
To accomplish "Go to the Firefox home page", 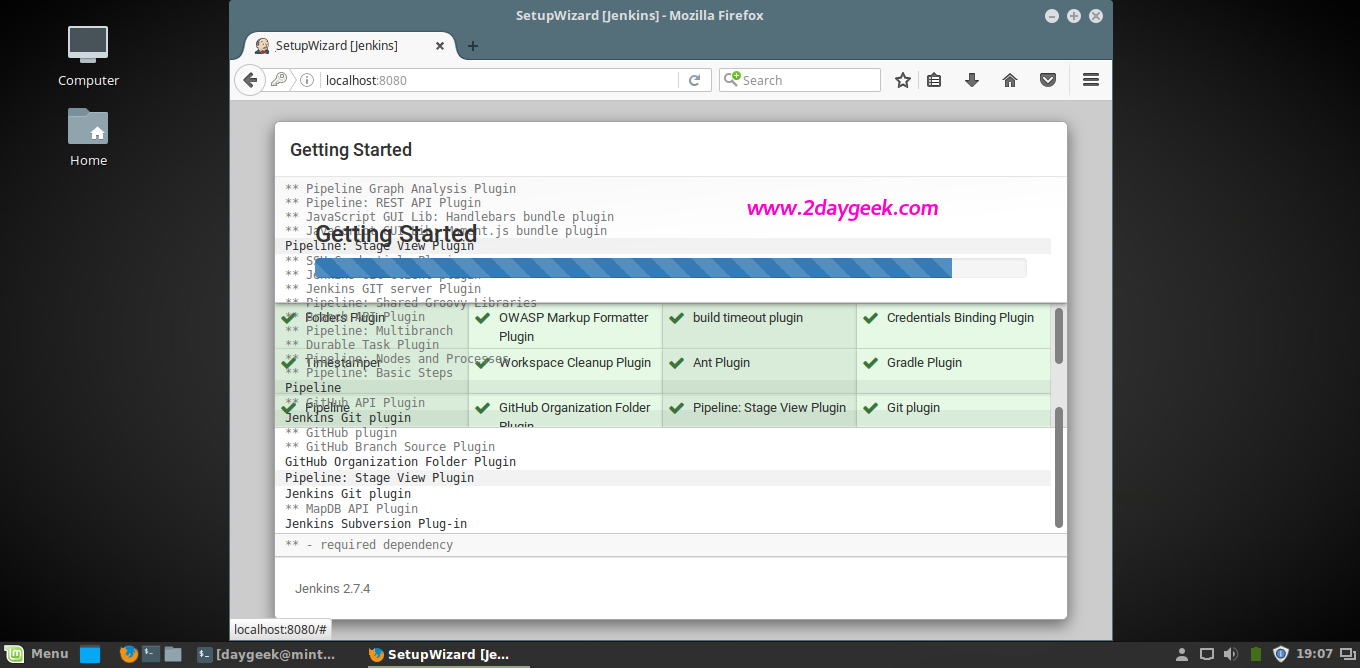I will (x=1010, y=80).
